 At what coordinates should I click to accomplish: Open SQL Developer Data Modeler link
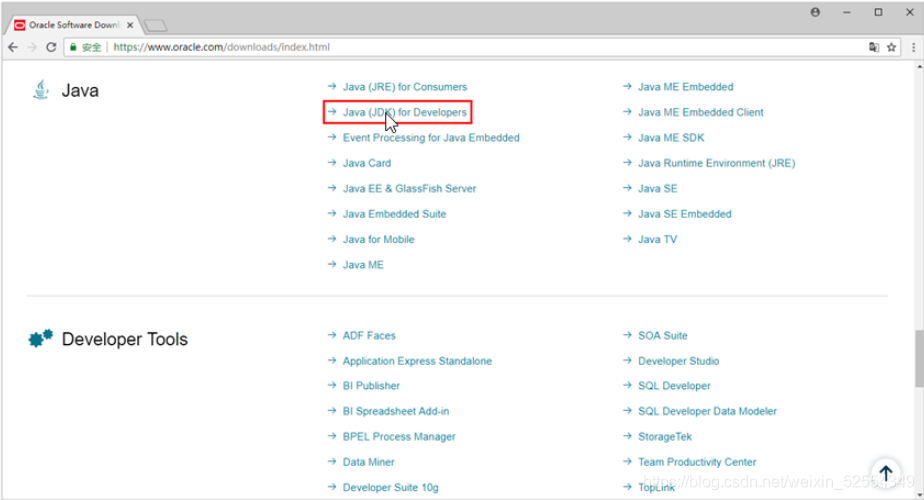707,411
